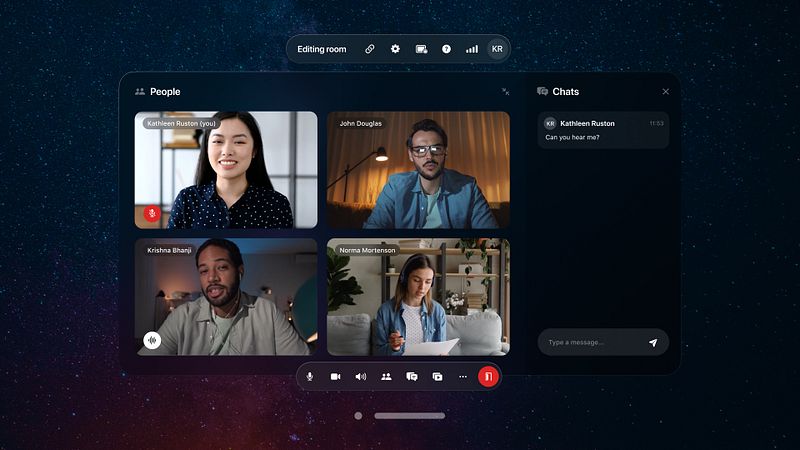Leave the call with the red button
The height and width of the screenshot is (450, 800).
click(x=488, y=377)
